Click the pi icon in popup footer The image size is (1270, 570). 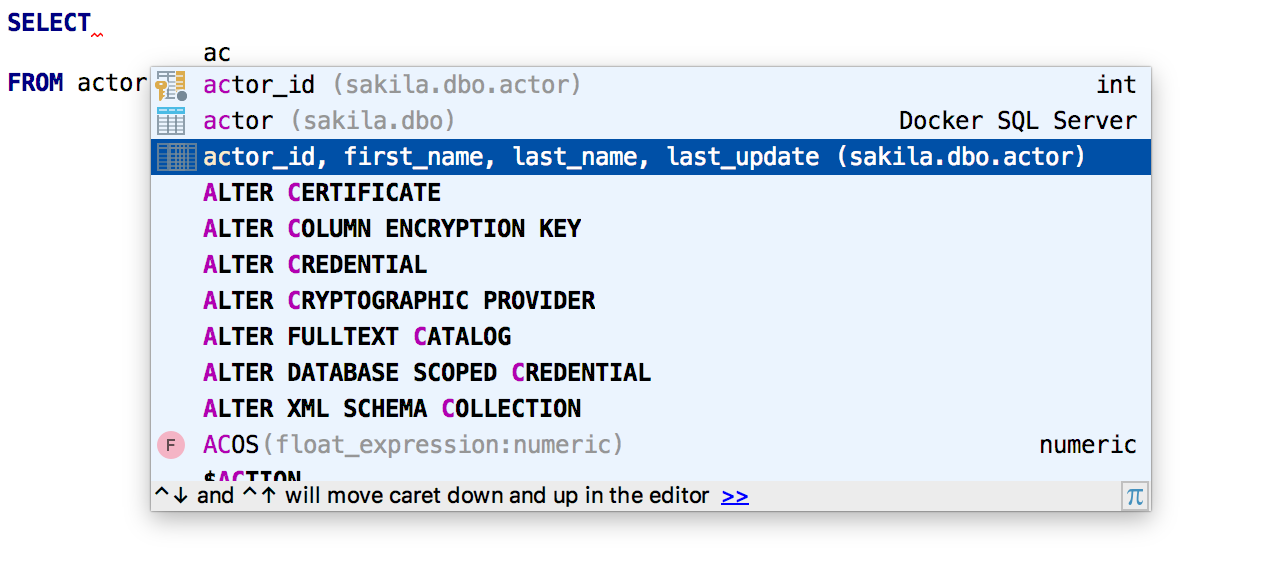pyautogui.click(x=1134, y=496)
